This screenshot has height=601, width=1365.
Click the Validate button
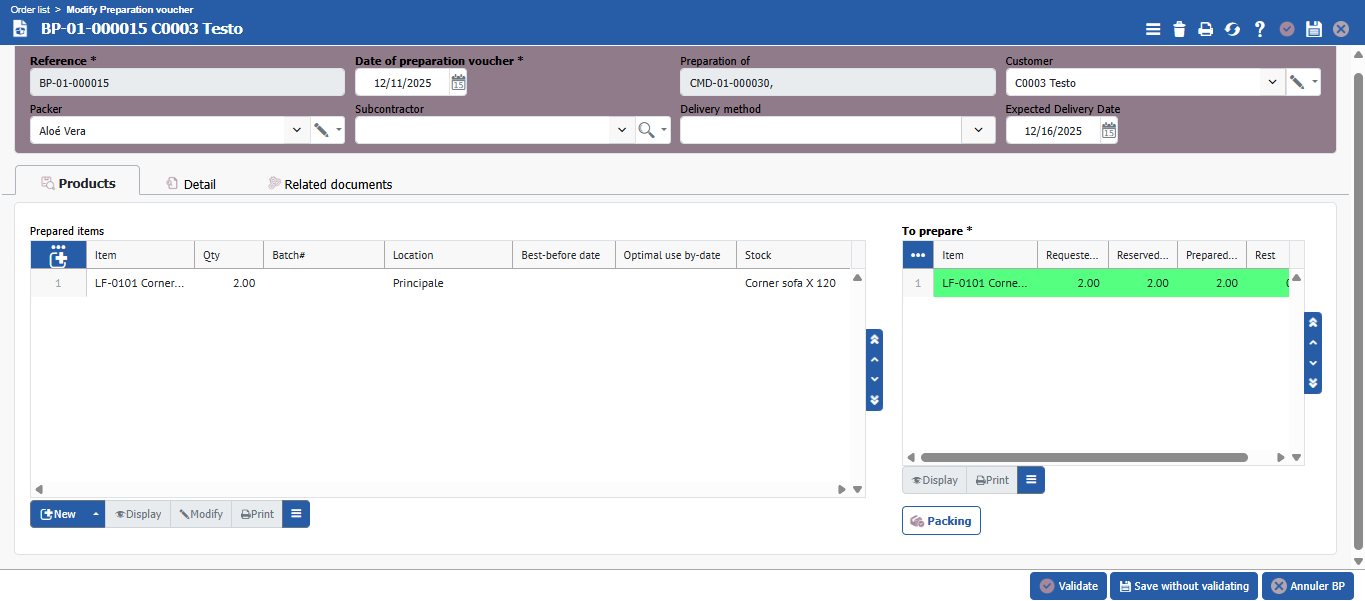pos(1068,586)
